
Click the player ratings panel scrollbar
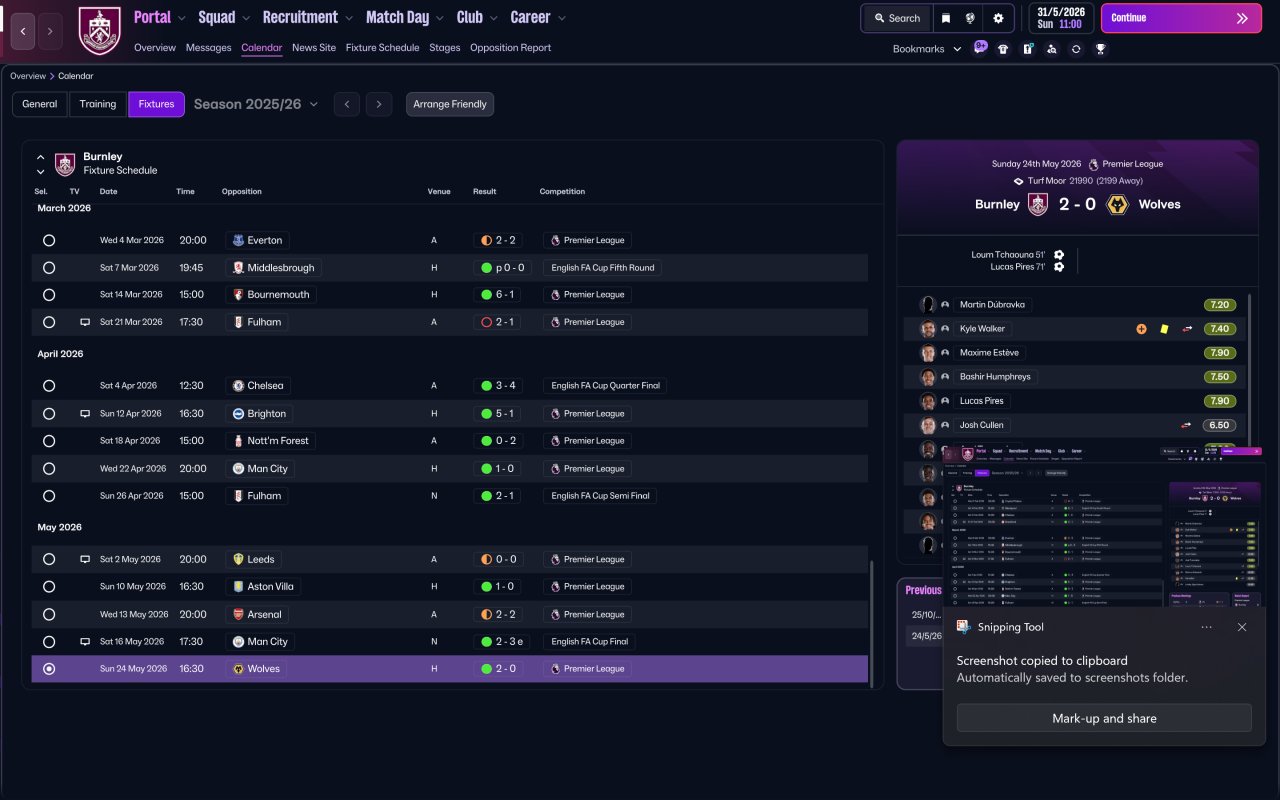pyautogui.click(x=1250, y=370)
